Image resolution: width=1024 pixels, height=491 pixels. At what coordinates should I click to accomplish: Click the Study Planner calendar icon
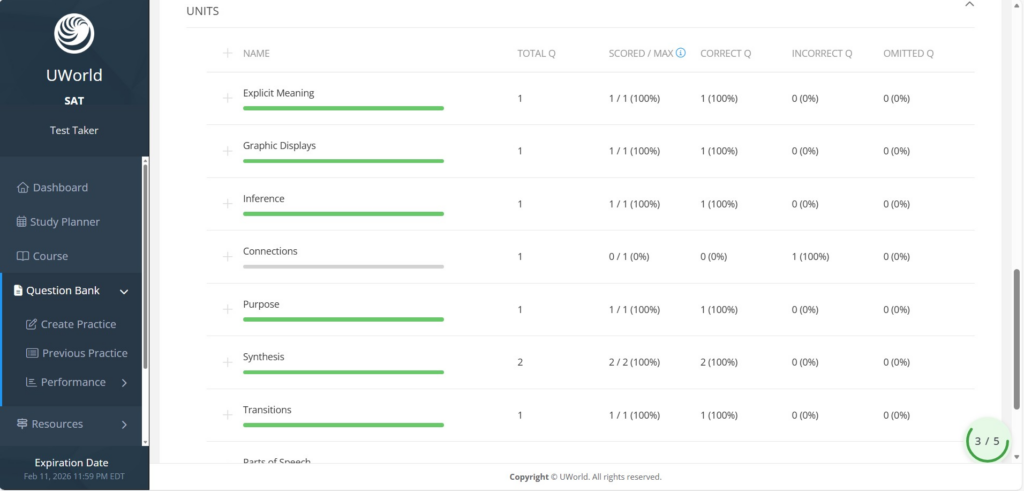pyautogui.click(x=22, y=222)
